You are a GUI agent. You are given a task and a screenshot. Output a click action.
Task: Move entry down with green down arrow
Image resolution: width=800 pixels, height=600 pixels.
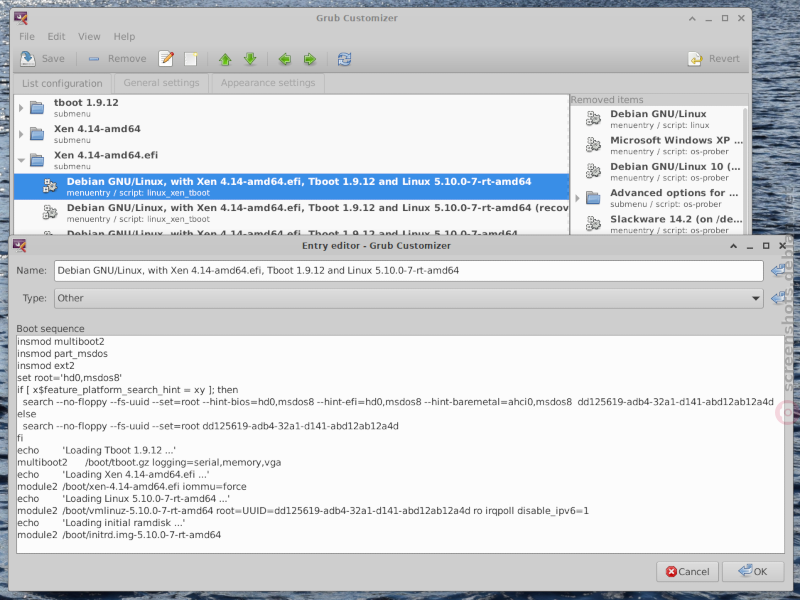pyautogui.click(x=250, y=59)
